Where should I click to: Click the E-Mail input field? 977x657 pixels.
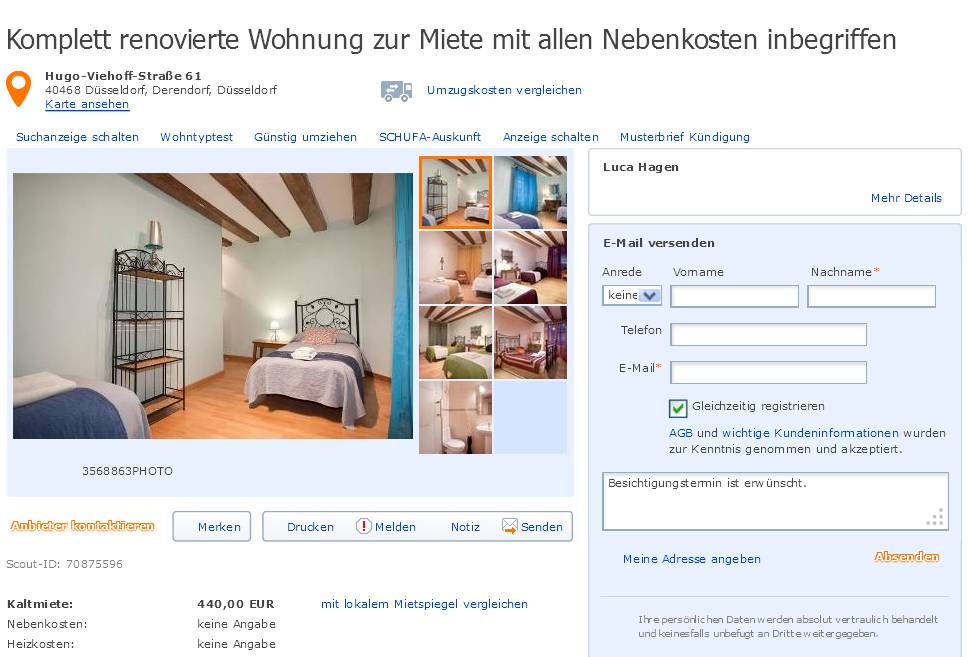(x=768, y=372)
